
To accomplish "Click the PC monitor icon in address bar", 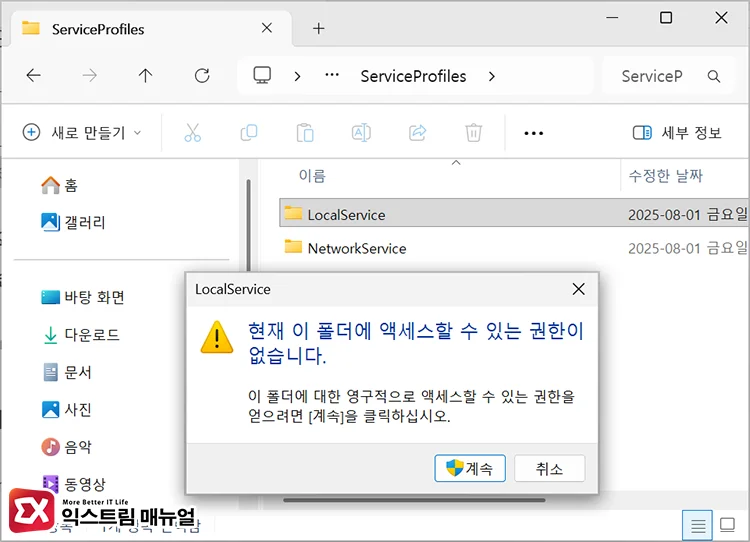I will pyautogui.click(x=262, y=76).
